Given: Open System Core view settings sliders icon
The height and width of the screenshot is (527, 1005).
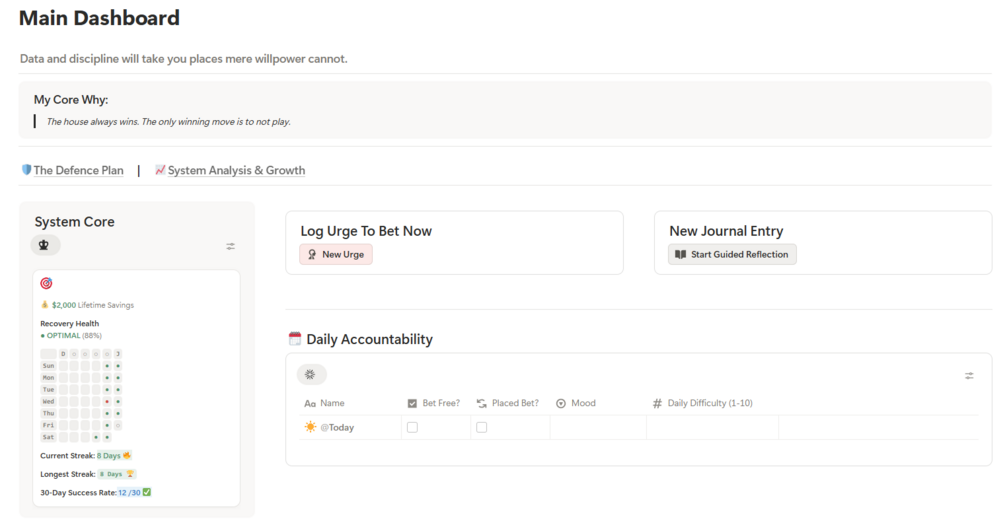Looking at the screenshot, I should (230, 246).
